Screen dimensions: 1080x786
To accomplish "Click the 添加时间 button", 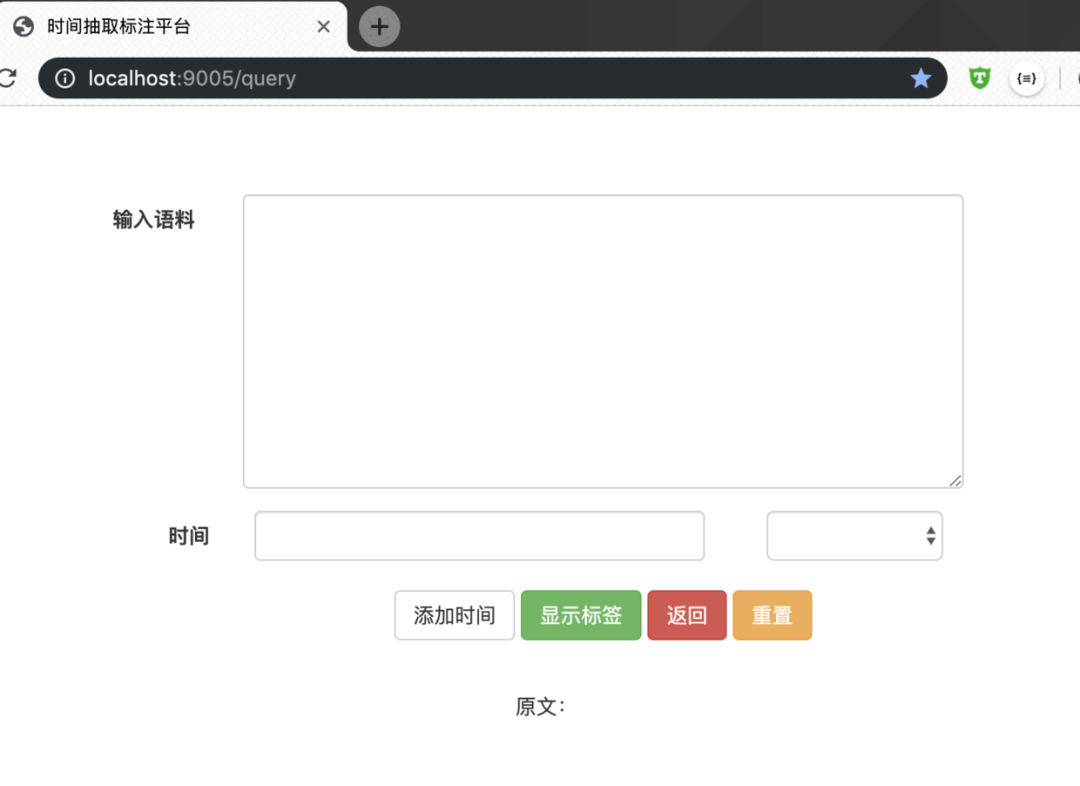I will (455, 615).
